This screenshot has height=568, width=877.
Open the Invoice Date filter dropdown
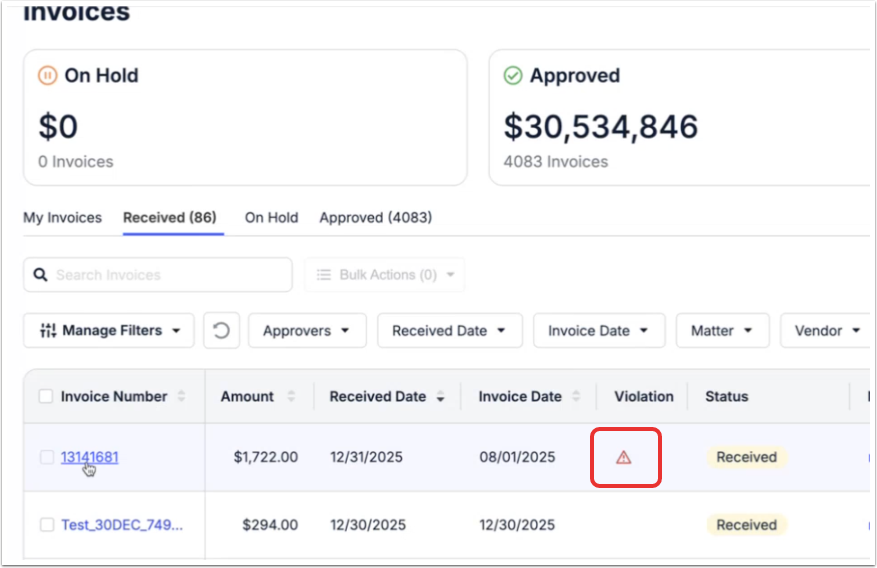click(x=599, y=330)
